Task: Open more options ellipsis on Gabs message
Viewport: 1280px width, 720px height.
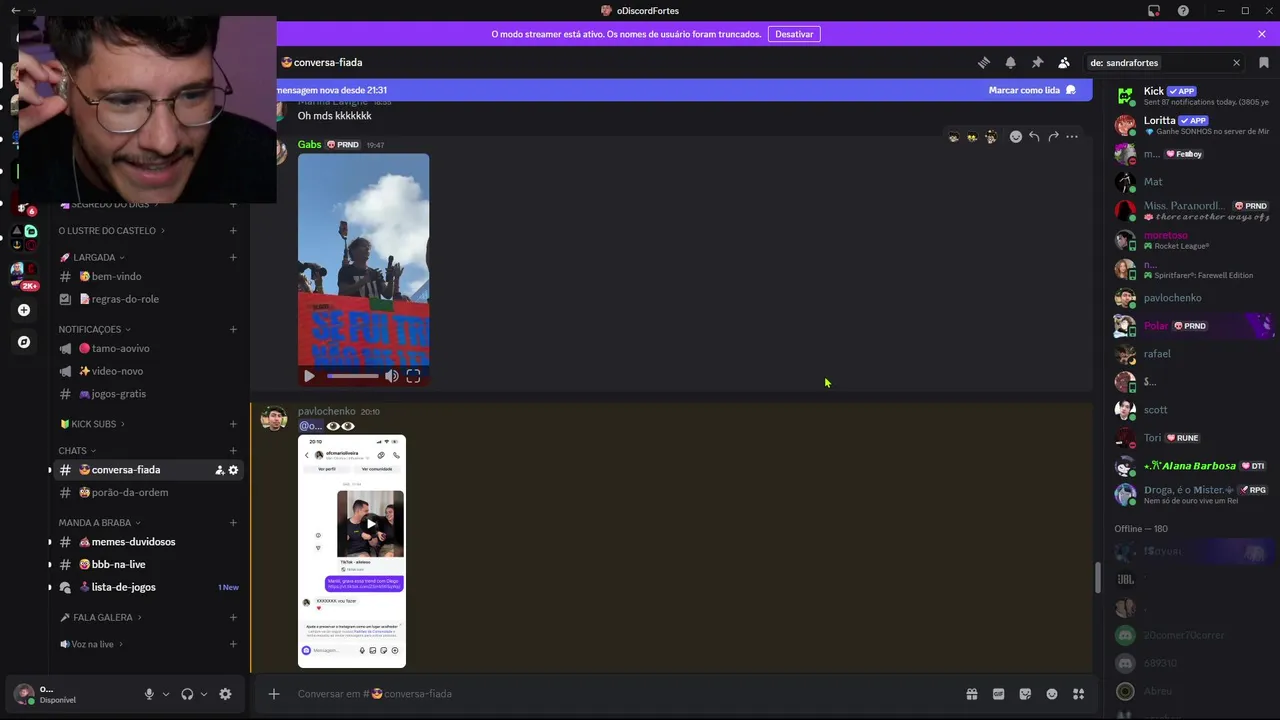Action: pyautogui.click(x=1072, y=137)
